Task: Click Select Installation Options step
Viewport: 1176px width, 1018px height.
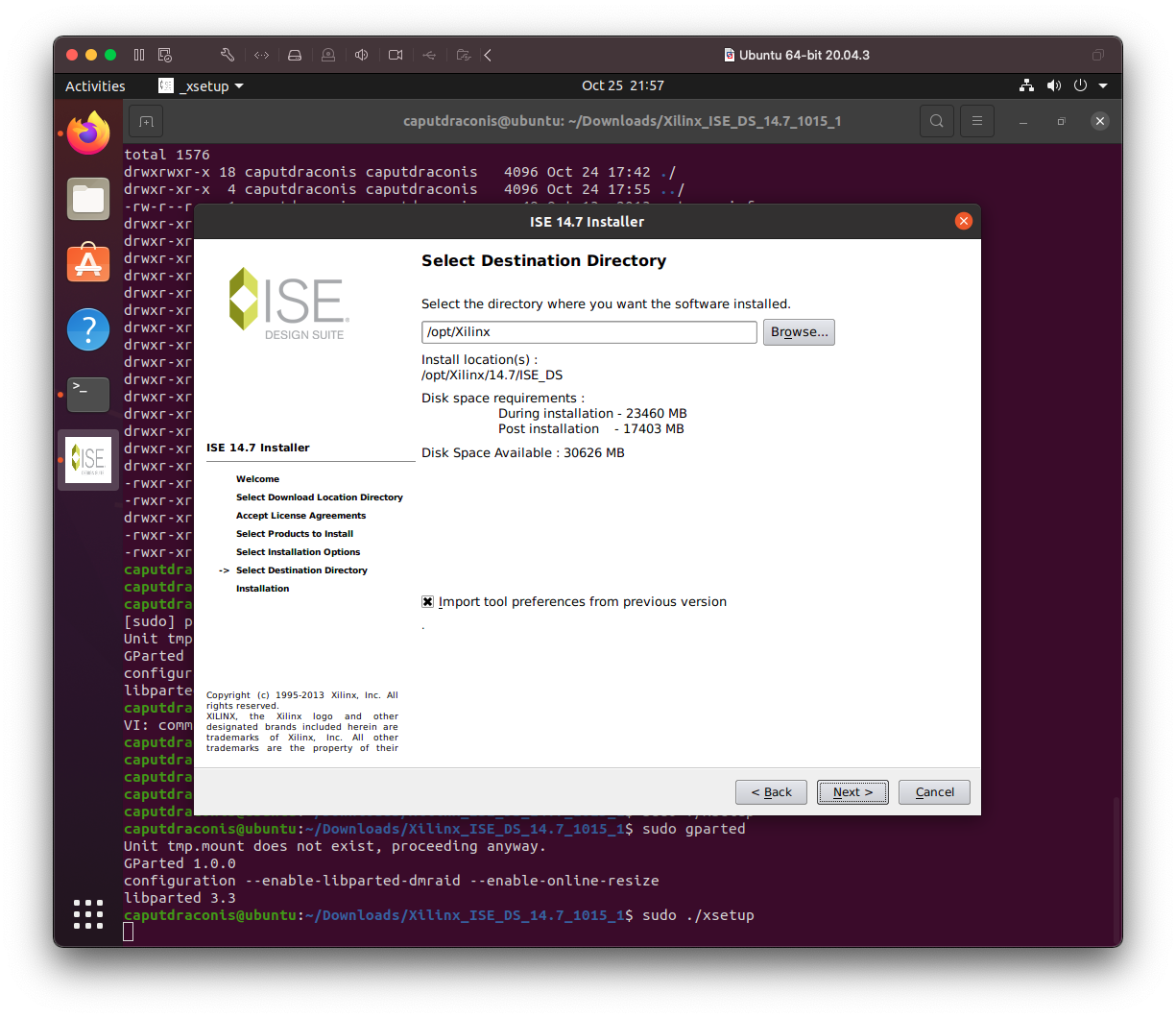Action: click(299, 552)
